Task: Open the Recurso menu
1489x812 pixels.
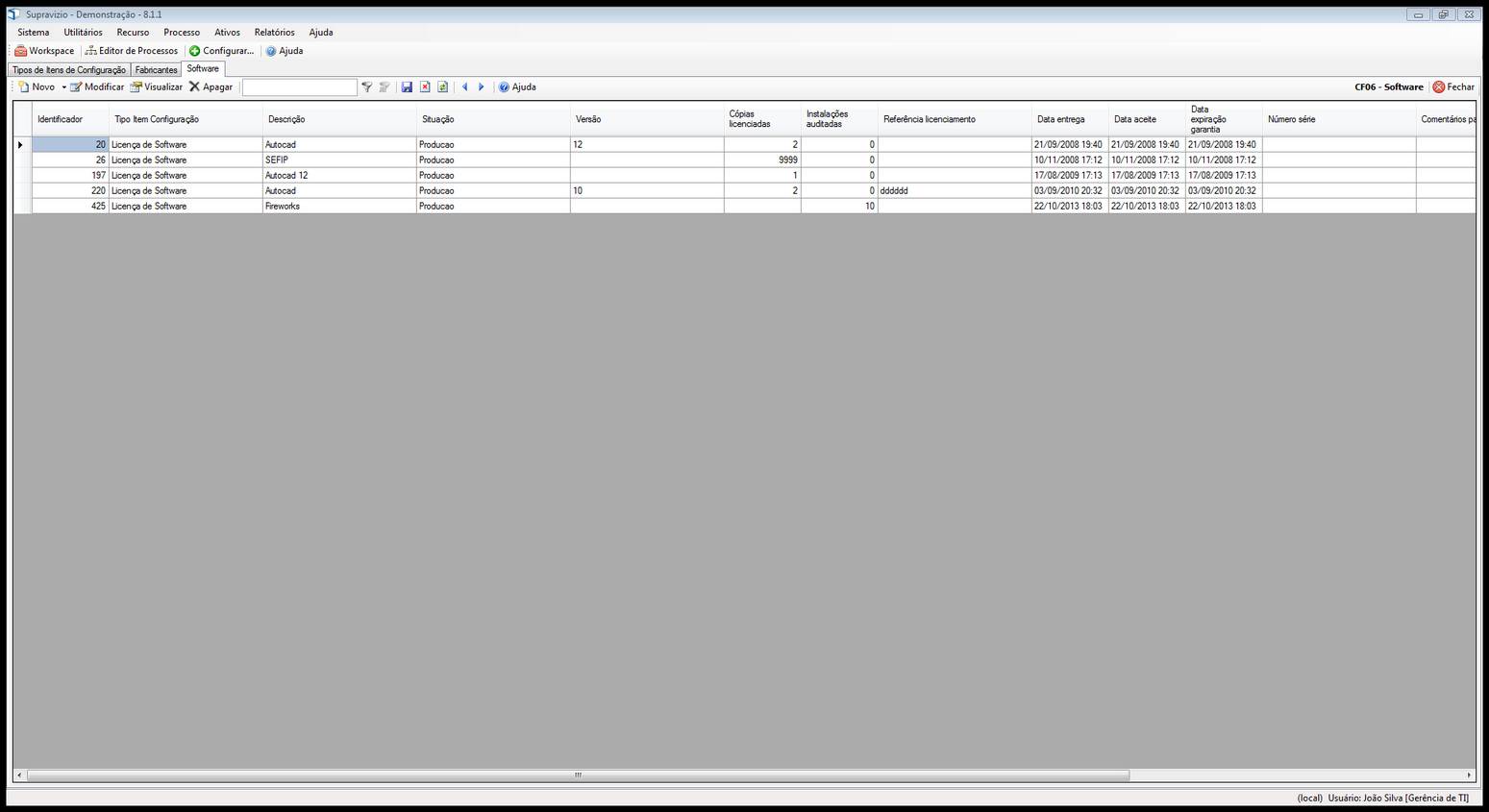Action: pos(133,32)
